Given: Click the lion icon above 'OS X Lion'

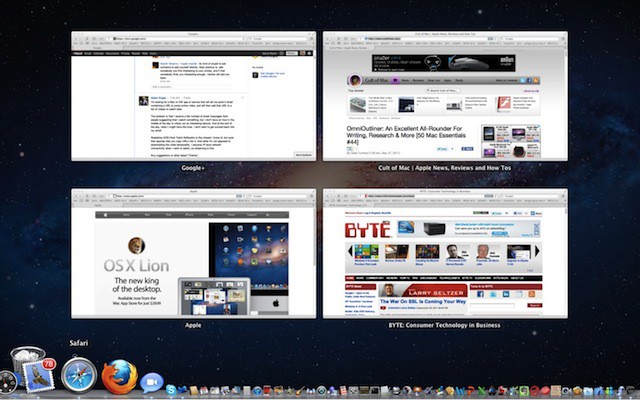Looking at the screenshot, I should click(x=136, y=245).
